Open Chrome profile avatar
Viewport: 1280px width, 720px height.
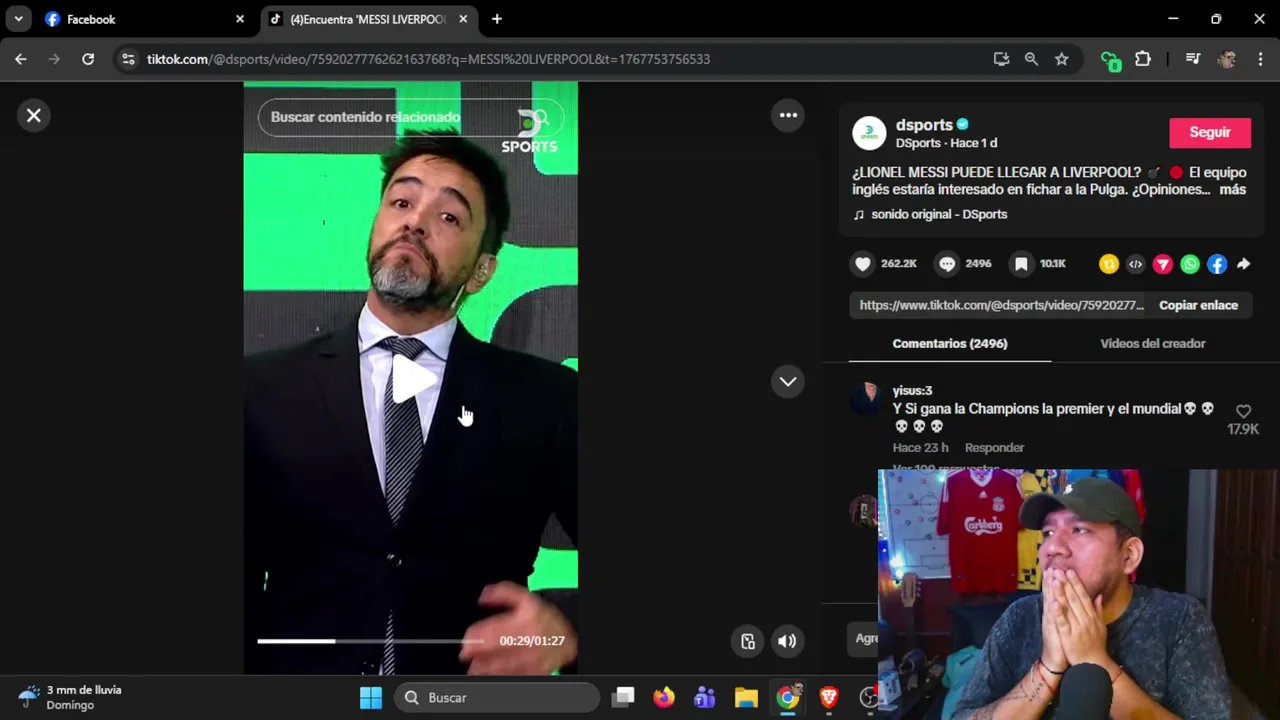[x=1227, y=59]
